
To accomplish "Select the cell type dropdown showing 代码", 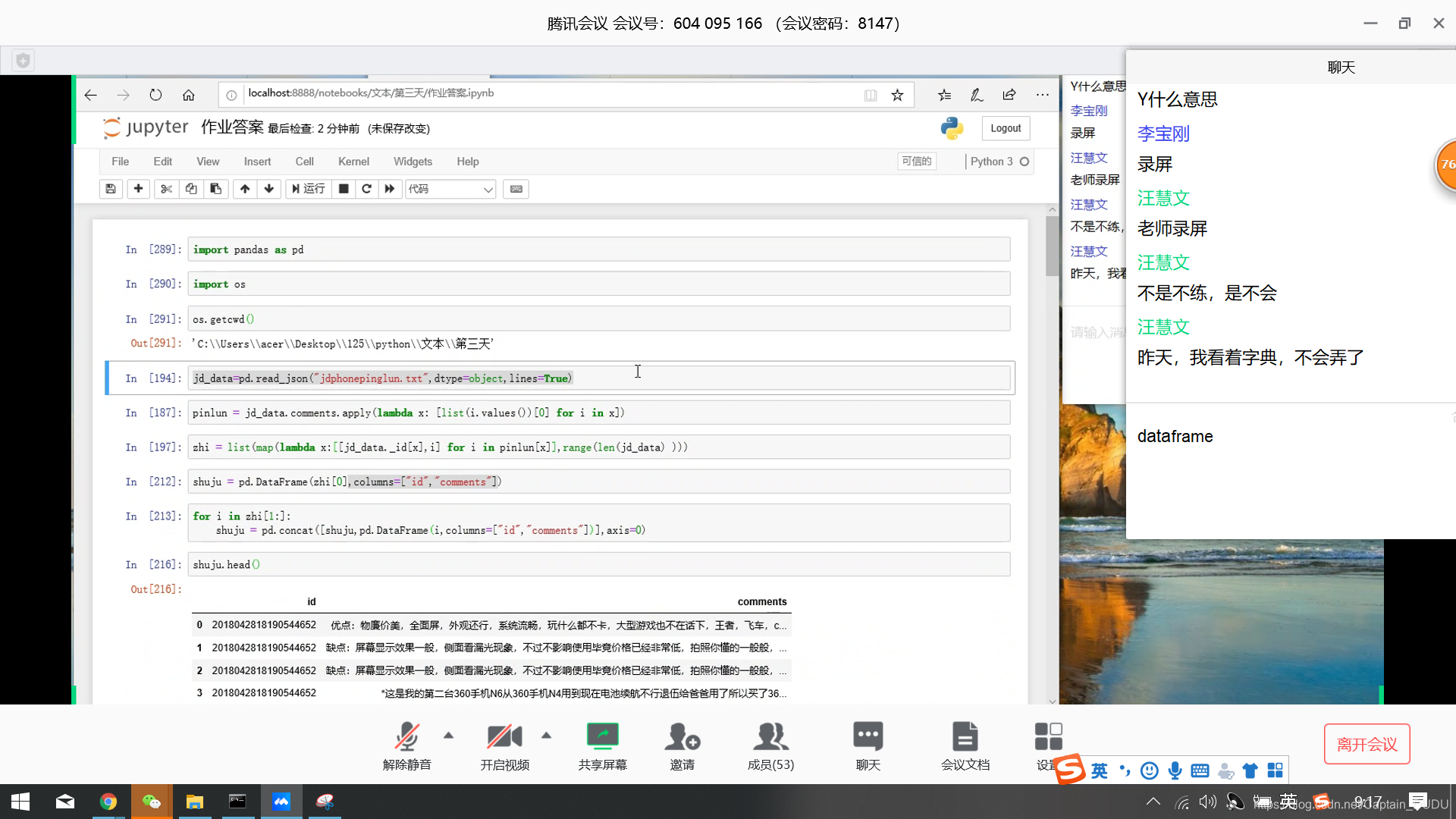I will [448, 189].
